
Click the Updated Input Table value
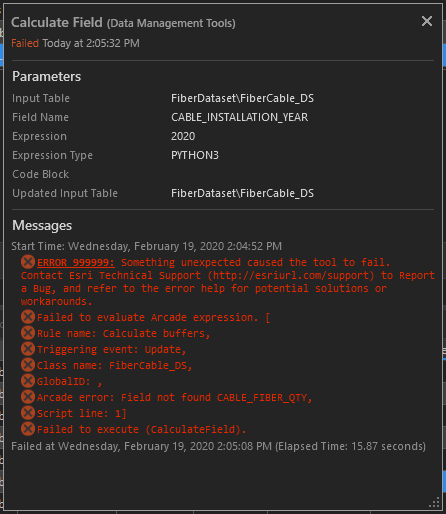coord(242,193)
